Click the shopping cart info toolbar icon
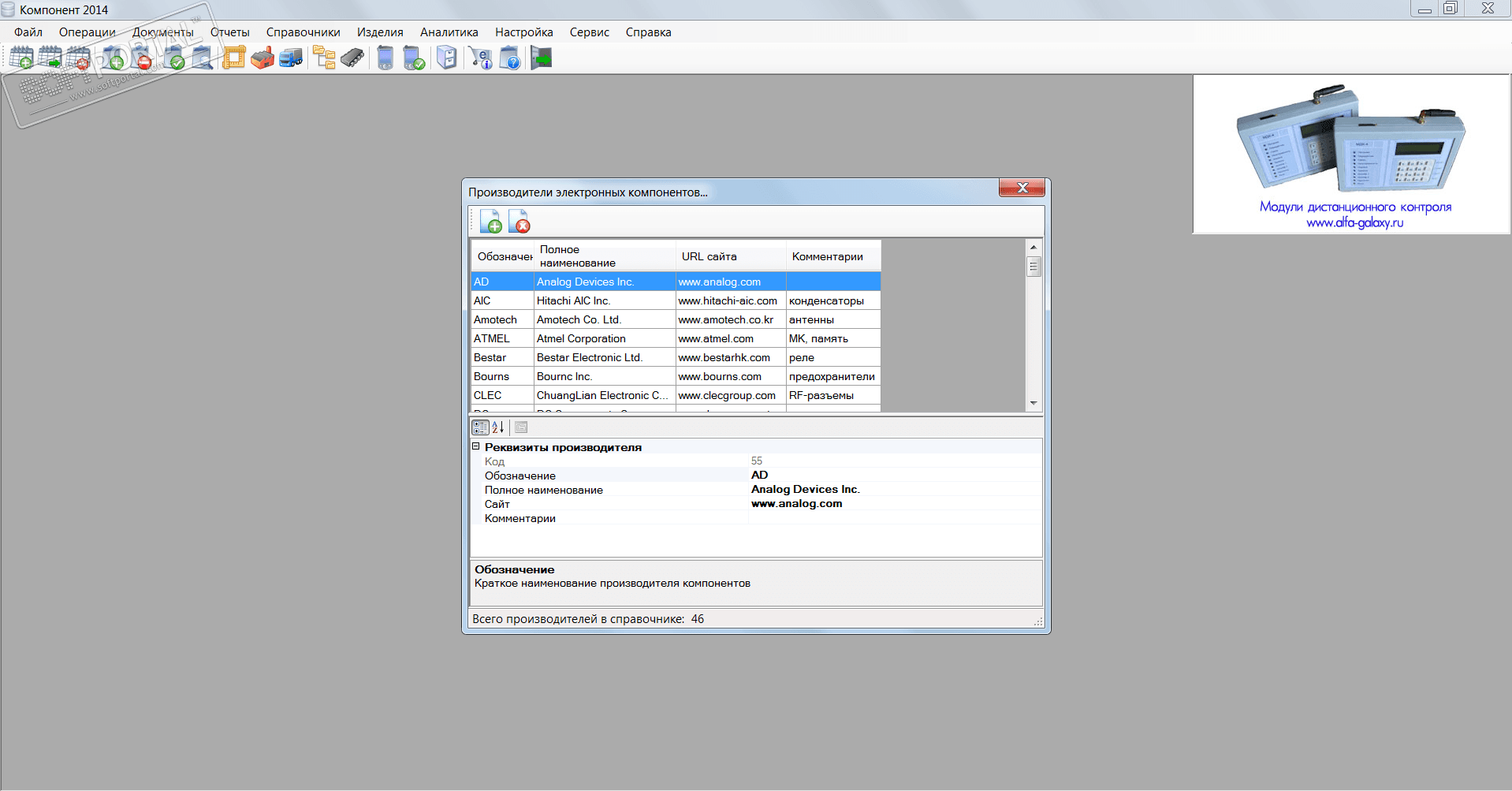 [x=480, y=58]
